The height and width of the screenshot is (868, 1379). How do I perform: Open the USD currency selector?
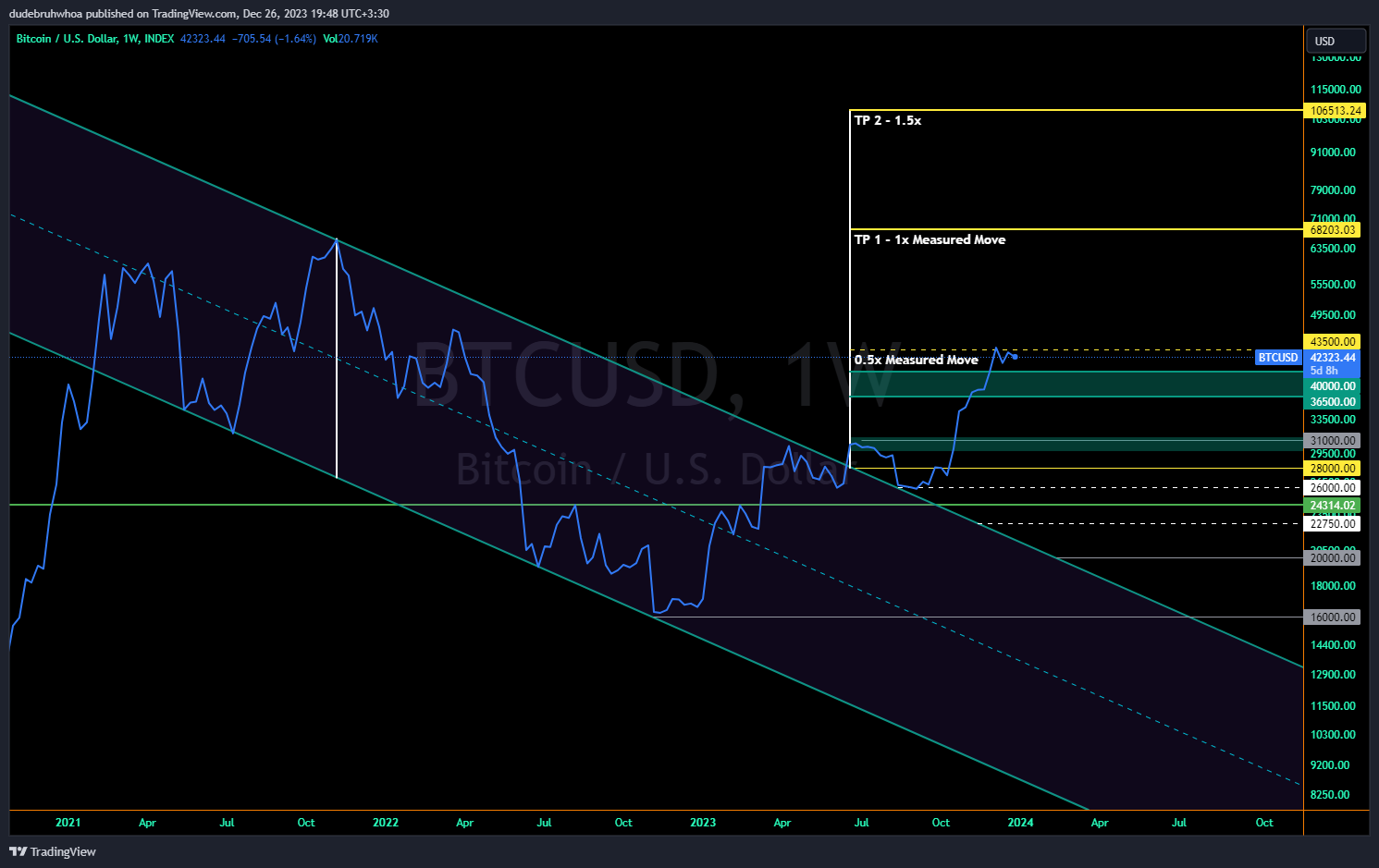(x=1336, y=41)
